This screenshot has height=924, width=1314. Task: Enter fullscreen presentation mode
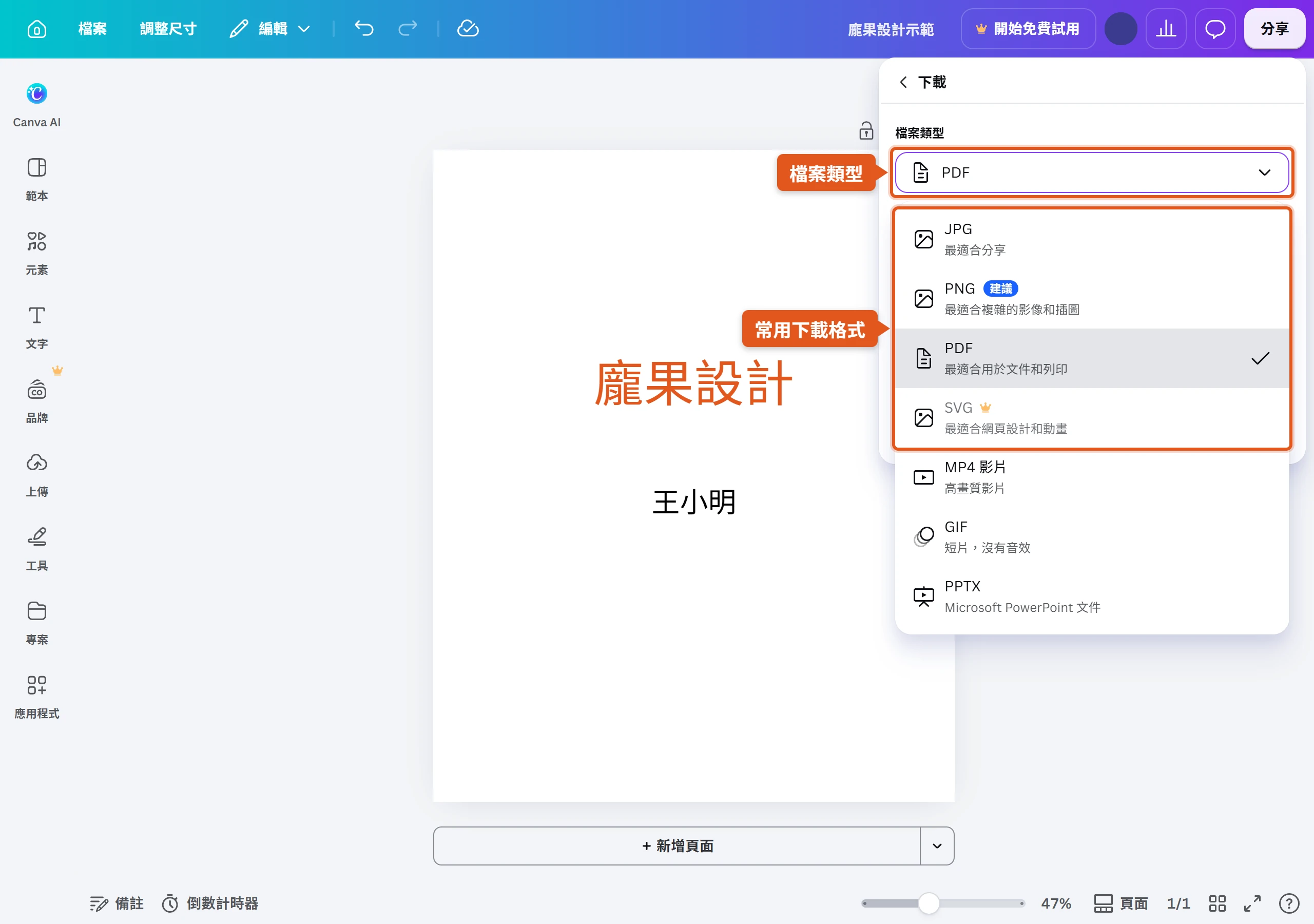click(1252, 903)
